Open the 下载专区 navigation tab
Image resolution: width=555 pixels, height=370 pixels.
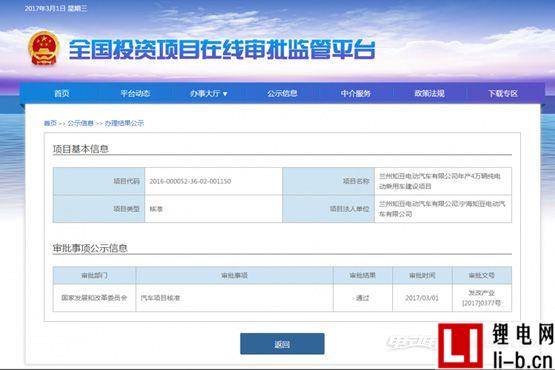pyautogui.click(x=503, y=93)
